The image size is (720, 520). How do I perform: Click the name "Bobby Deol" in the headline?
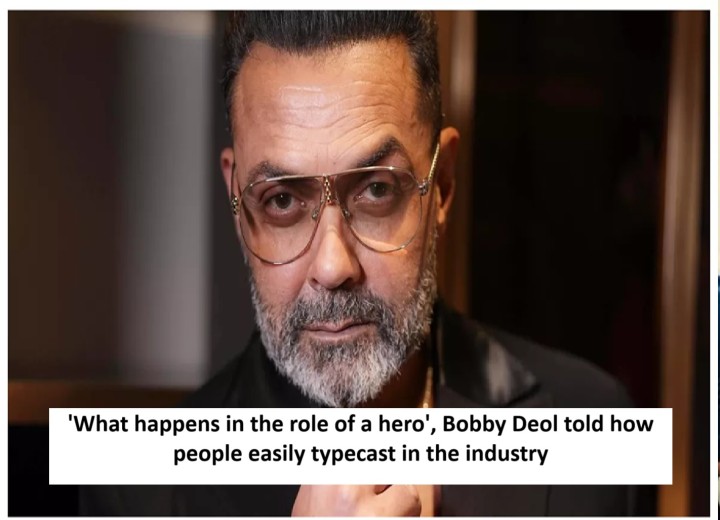[x=500, y=424]
